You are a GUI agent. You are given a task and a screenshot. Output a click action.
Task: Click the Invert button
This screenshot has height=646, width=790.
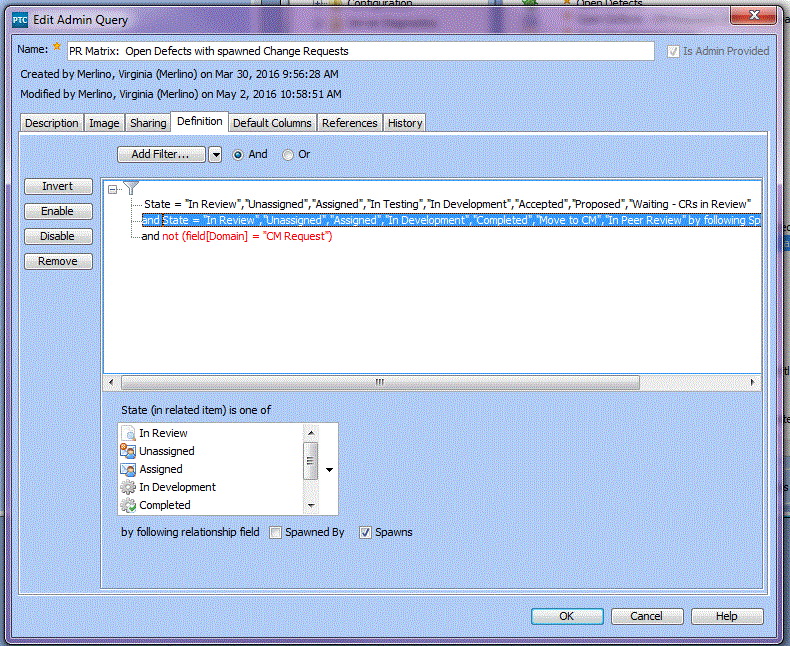coord(58,186)
